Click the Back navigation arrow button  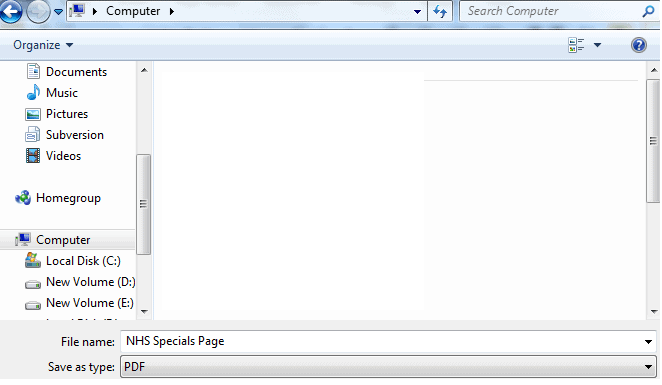coord(10,11)
